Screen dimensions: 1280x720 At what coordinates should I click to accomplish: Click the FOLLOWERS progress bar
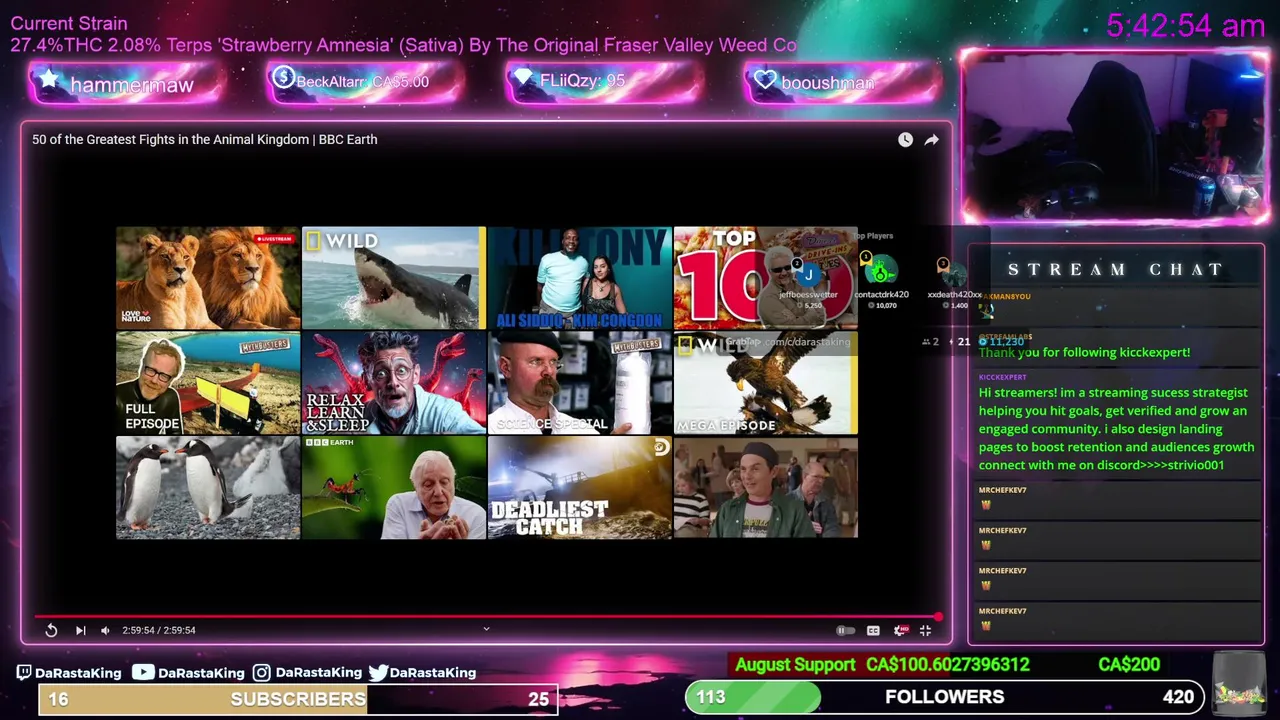click(945, 697)
